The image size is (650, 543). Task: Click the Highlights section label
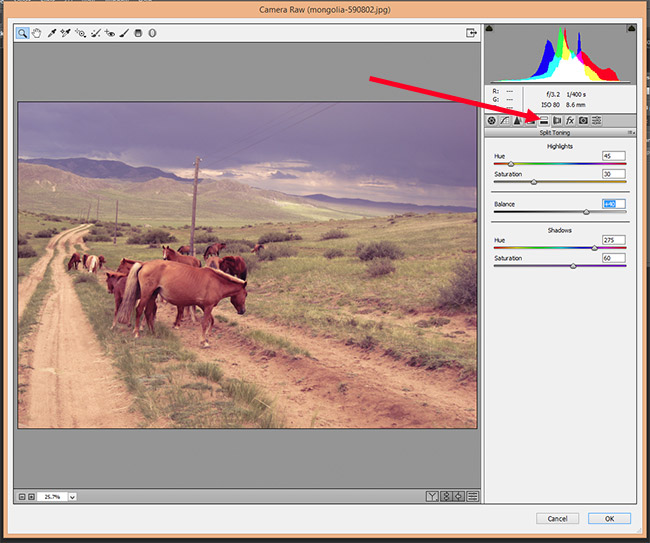point(560,146)
